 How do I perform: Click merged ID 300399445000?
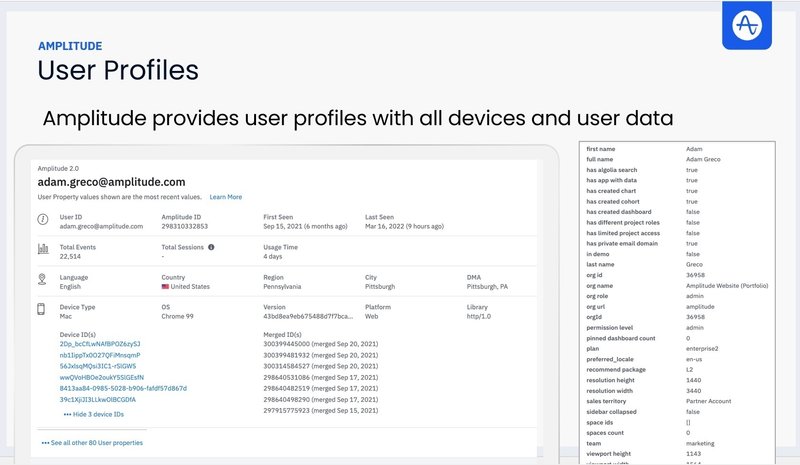coord(320,344)
